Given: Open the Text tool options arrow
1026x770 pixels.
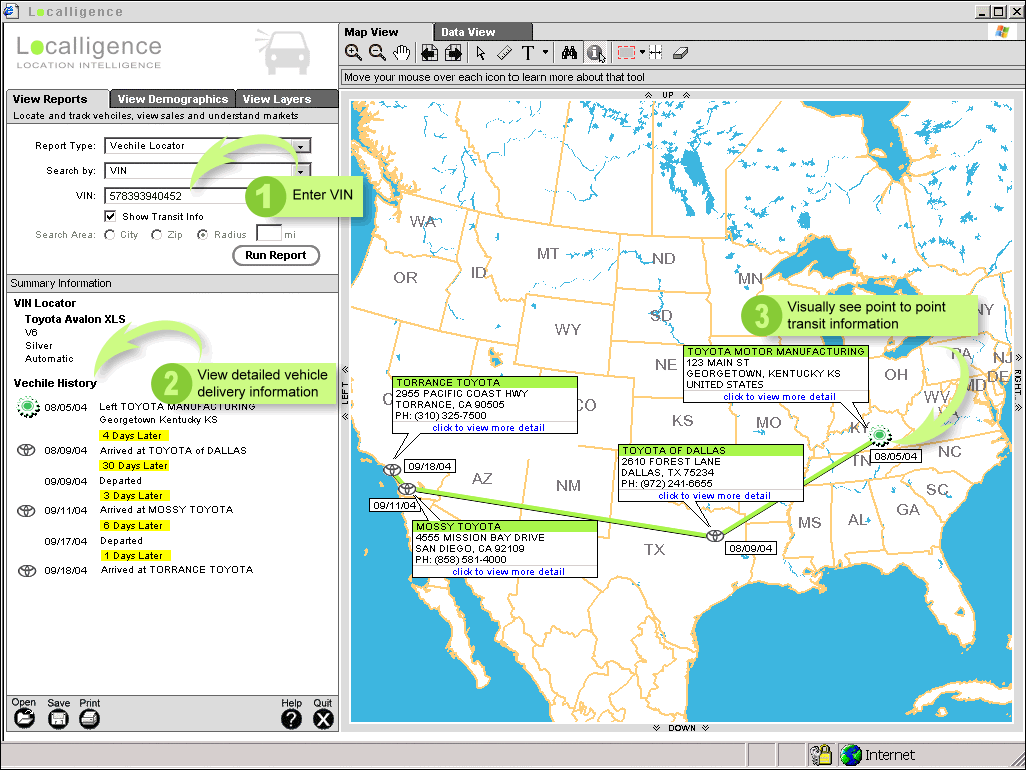Looking at the screenshot, I should click(545, 52).
